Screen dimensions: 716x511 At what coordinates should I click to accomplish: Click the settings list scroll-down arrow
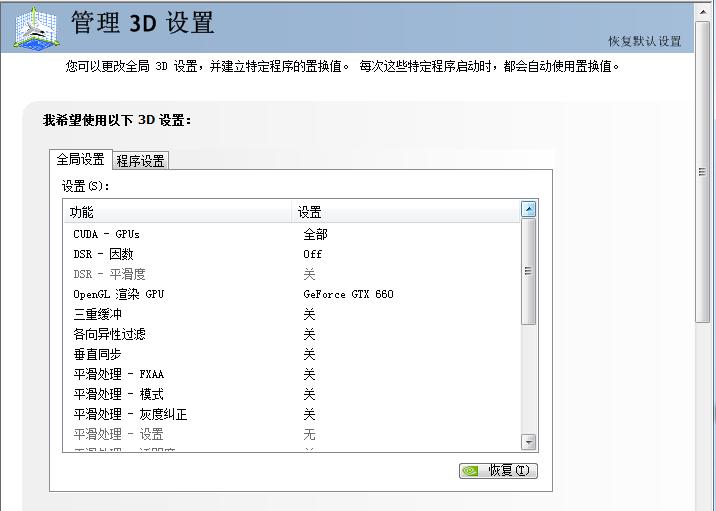click(x=528, y=441)
